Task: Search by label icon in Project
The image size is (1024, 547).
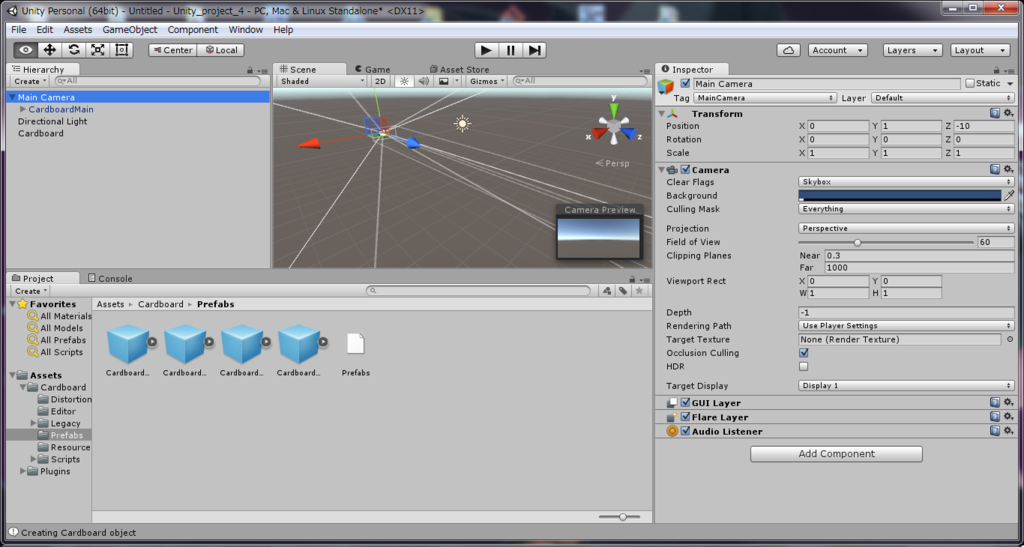Action: pos(623,290)
